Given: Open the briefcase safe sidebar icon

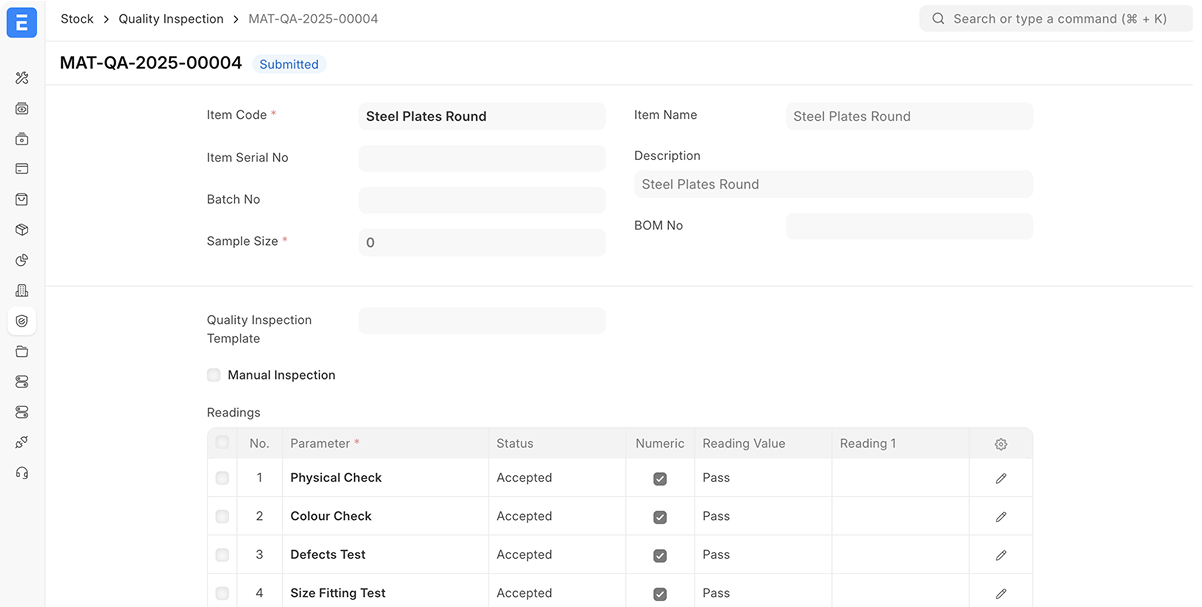Looking at the screenshot, I should pos(22,139).
